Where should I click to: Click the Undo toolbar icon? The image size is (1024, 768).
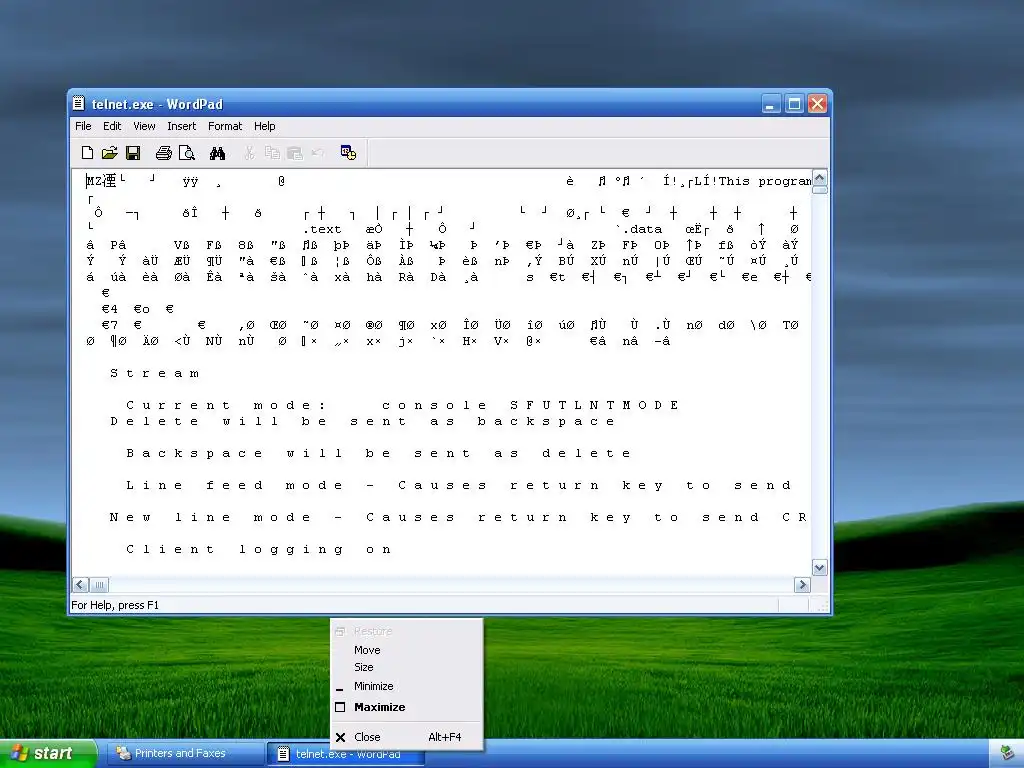coord(318,153)
